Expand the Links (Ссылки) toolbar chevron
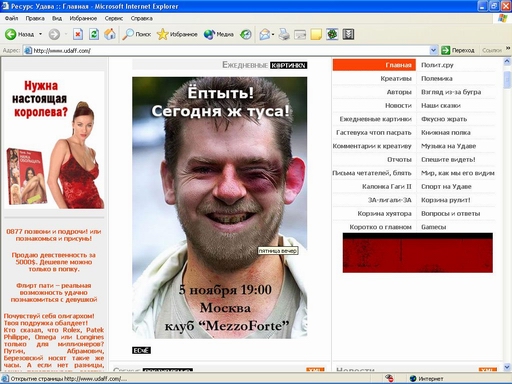Image resolution: width=512 pixels, height=384 pixels. [x=508, y=49]
